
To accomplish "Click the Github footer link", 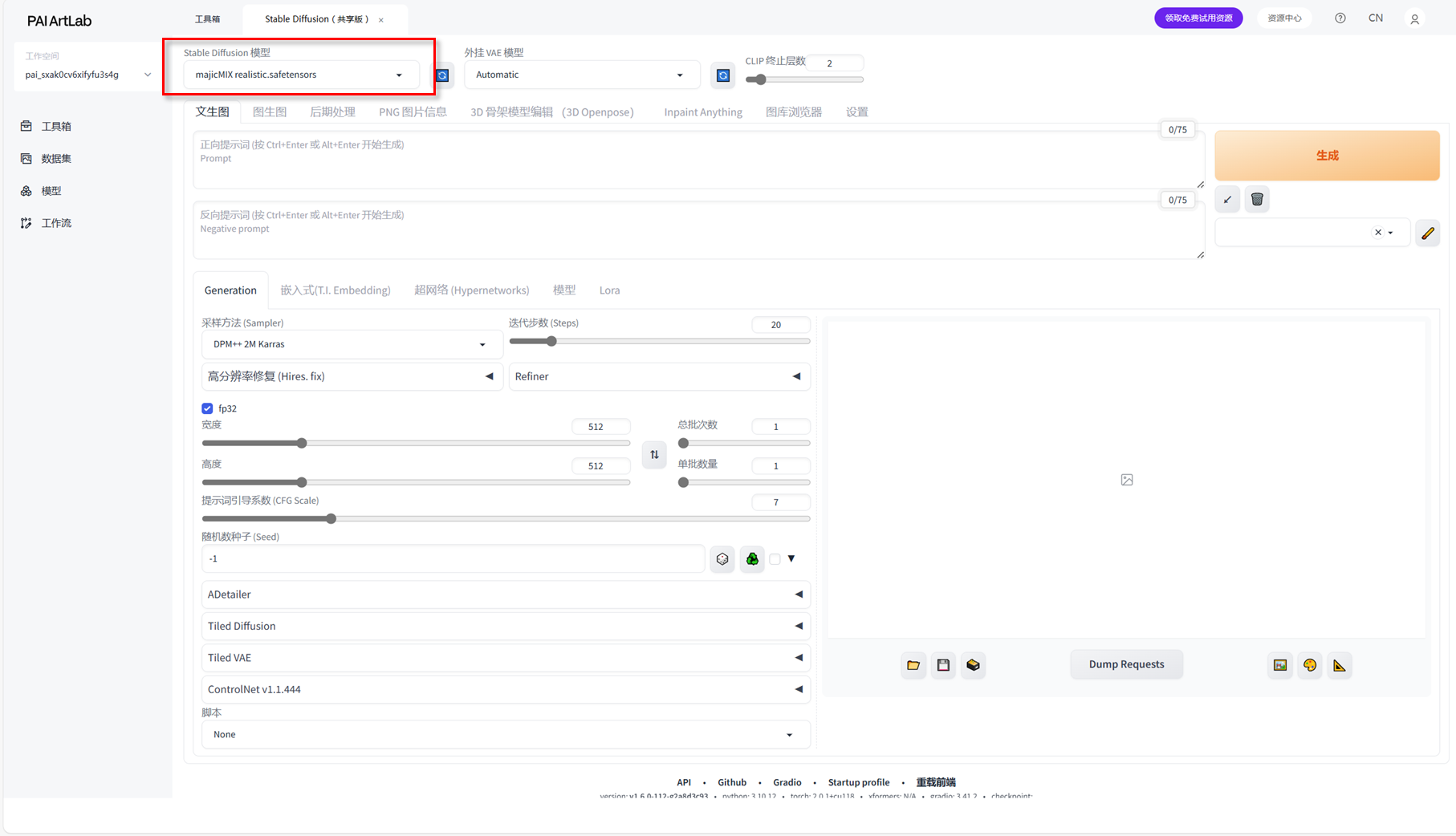I will (732, 782).
